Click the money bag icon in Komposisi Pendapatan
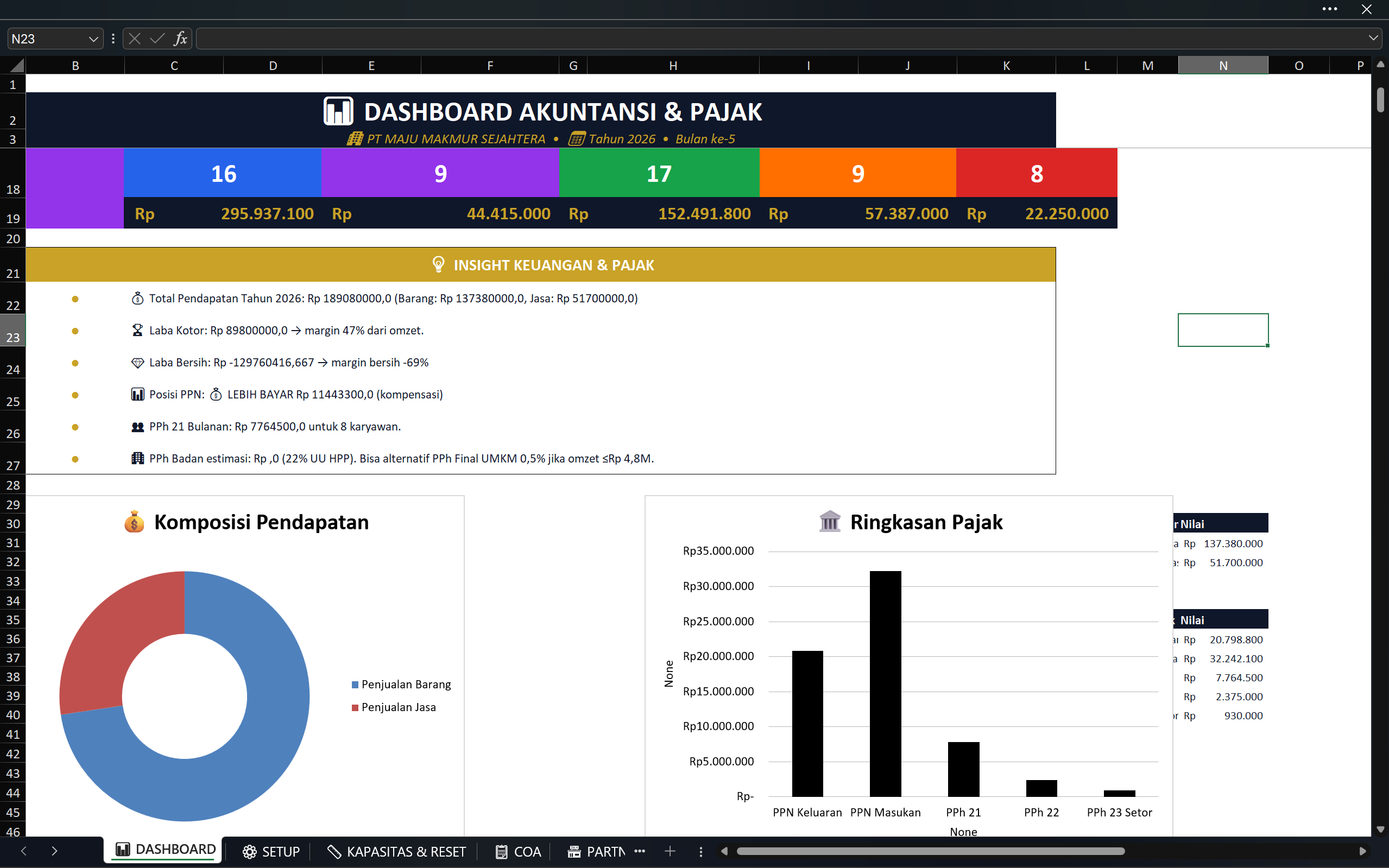Image resolution: width=1389 pixels, height=868 pixels. pyautogui.click(x=134, y=522)
